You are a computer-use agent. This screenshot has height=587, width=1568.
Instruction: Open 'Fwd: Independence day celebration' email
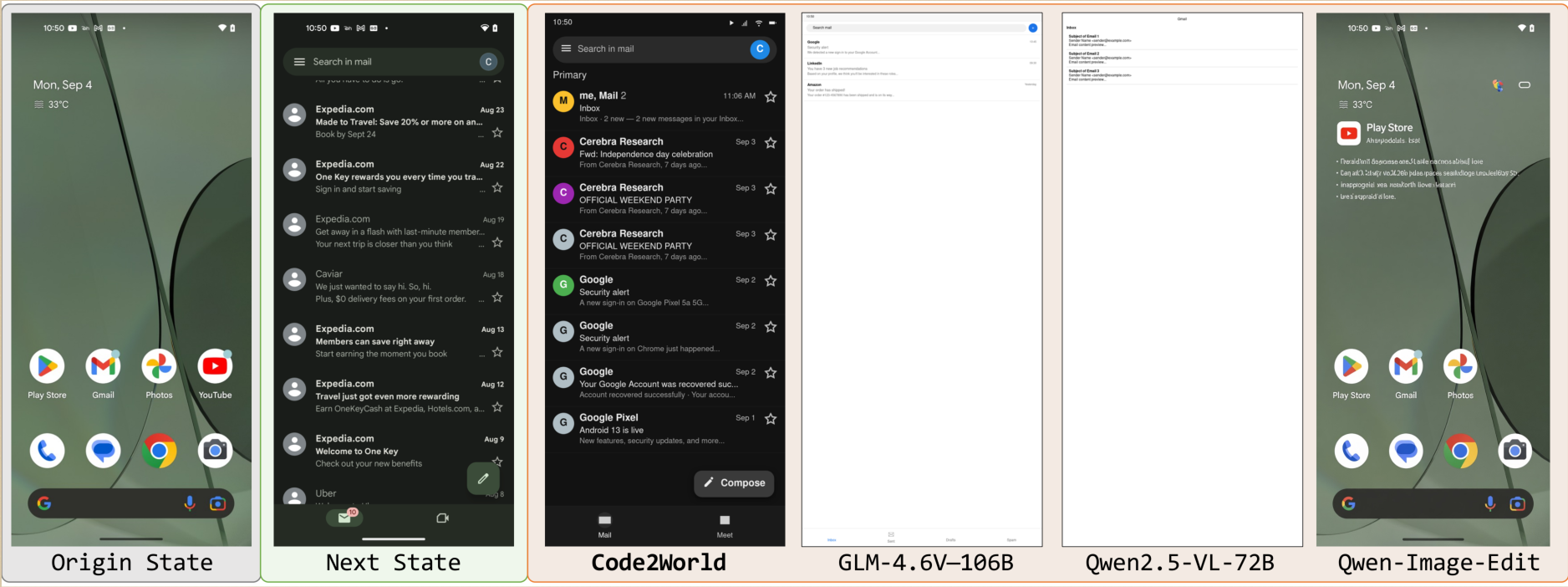tap(646, 154)
